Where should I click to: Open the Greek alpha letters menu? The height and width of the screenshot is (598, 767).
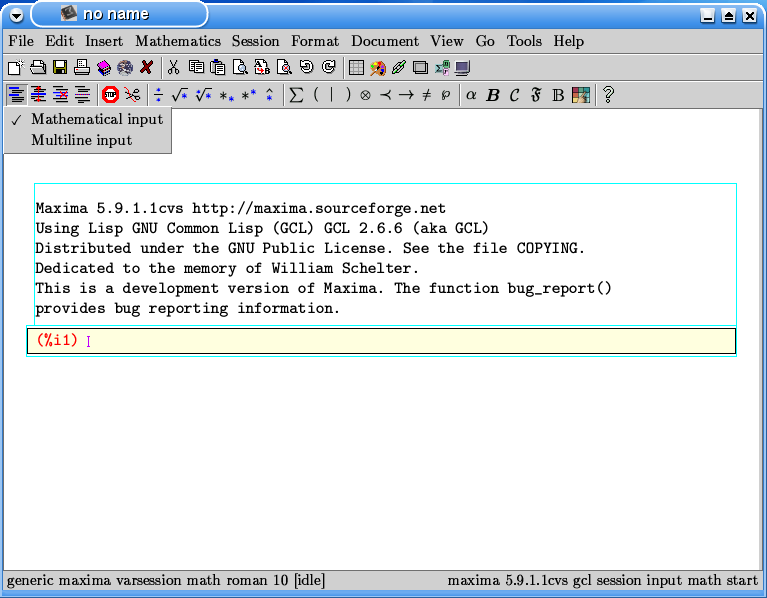(x=471, y=94)
